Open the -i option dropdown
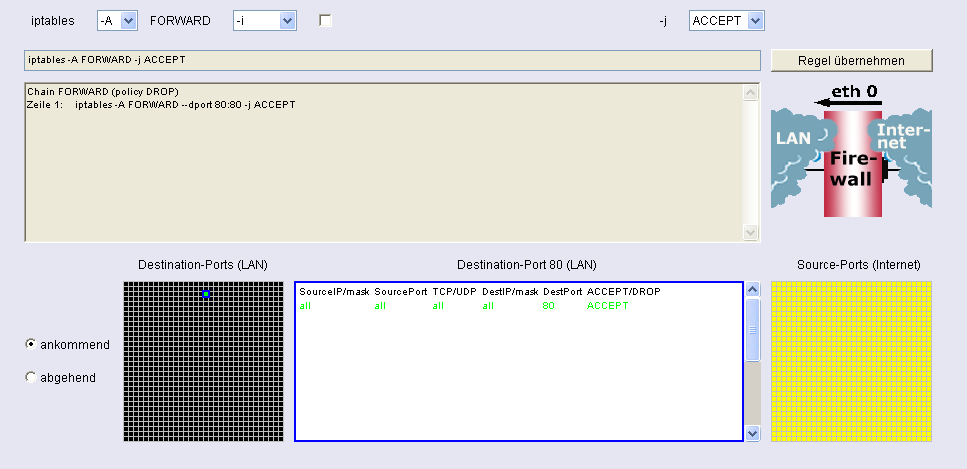 point(265,20)
